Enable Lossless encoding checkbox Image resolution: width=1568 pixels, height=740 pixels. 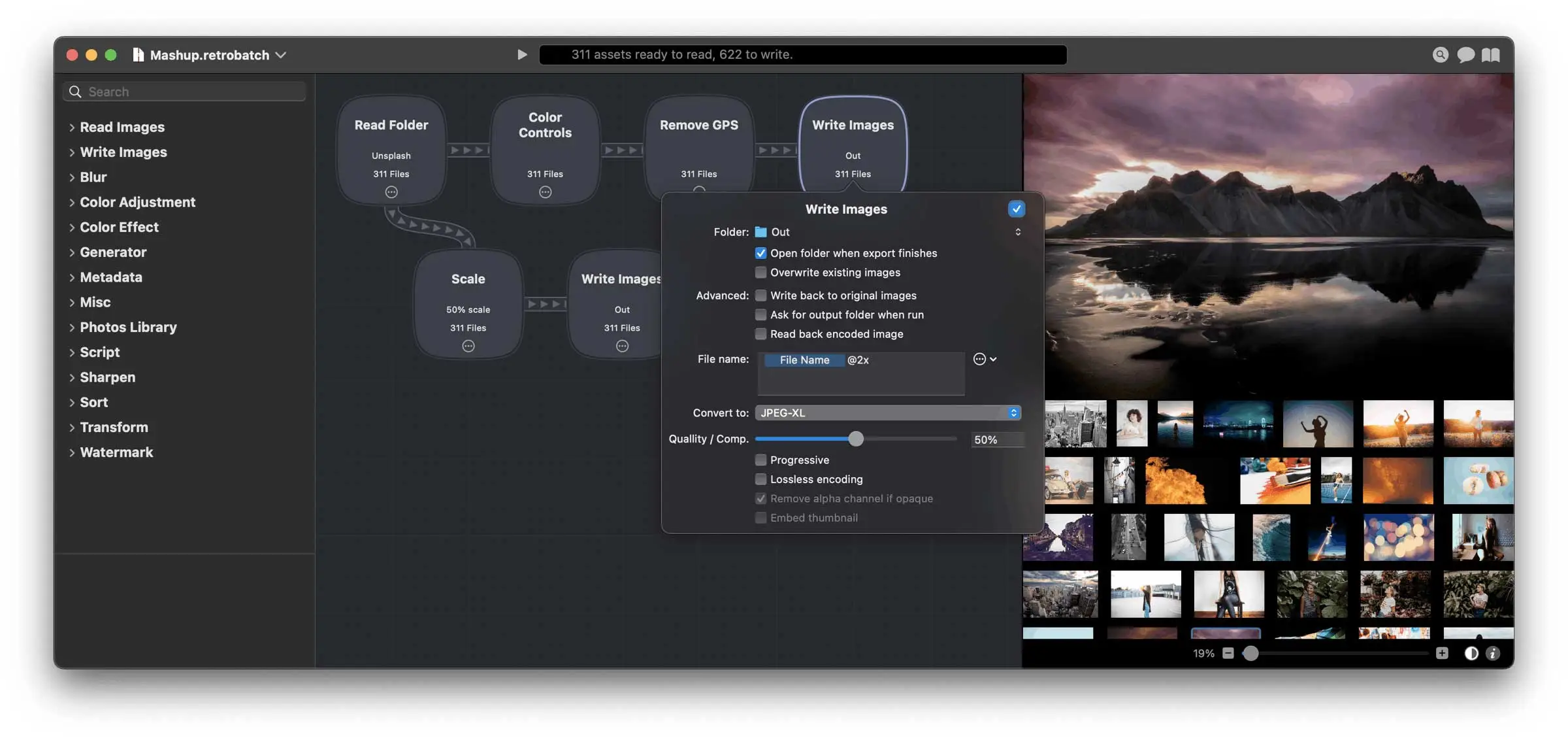pyautogui.click(x=760, y=480)
